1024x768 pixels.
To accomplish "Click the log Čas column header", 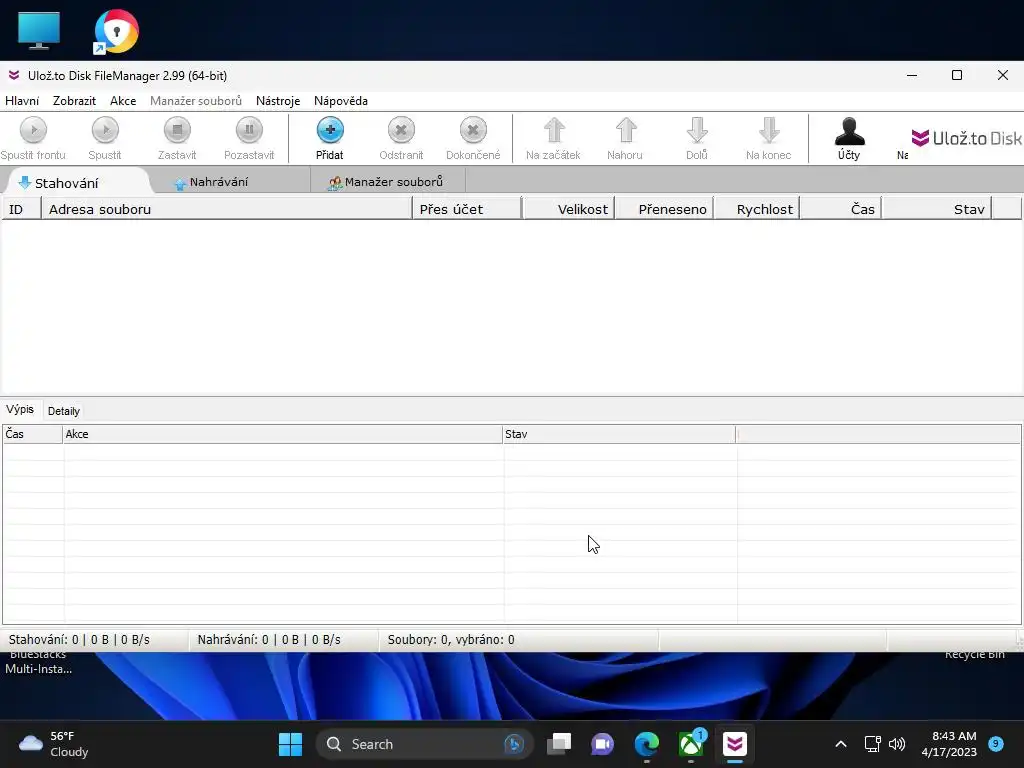I will (x=33, y=434).
